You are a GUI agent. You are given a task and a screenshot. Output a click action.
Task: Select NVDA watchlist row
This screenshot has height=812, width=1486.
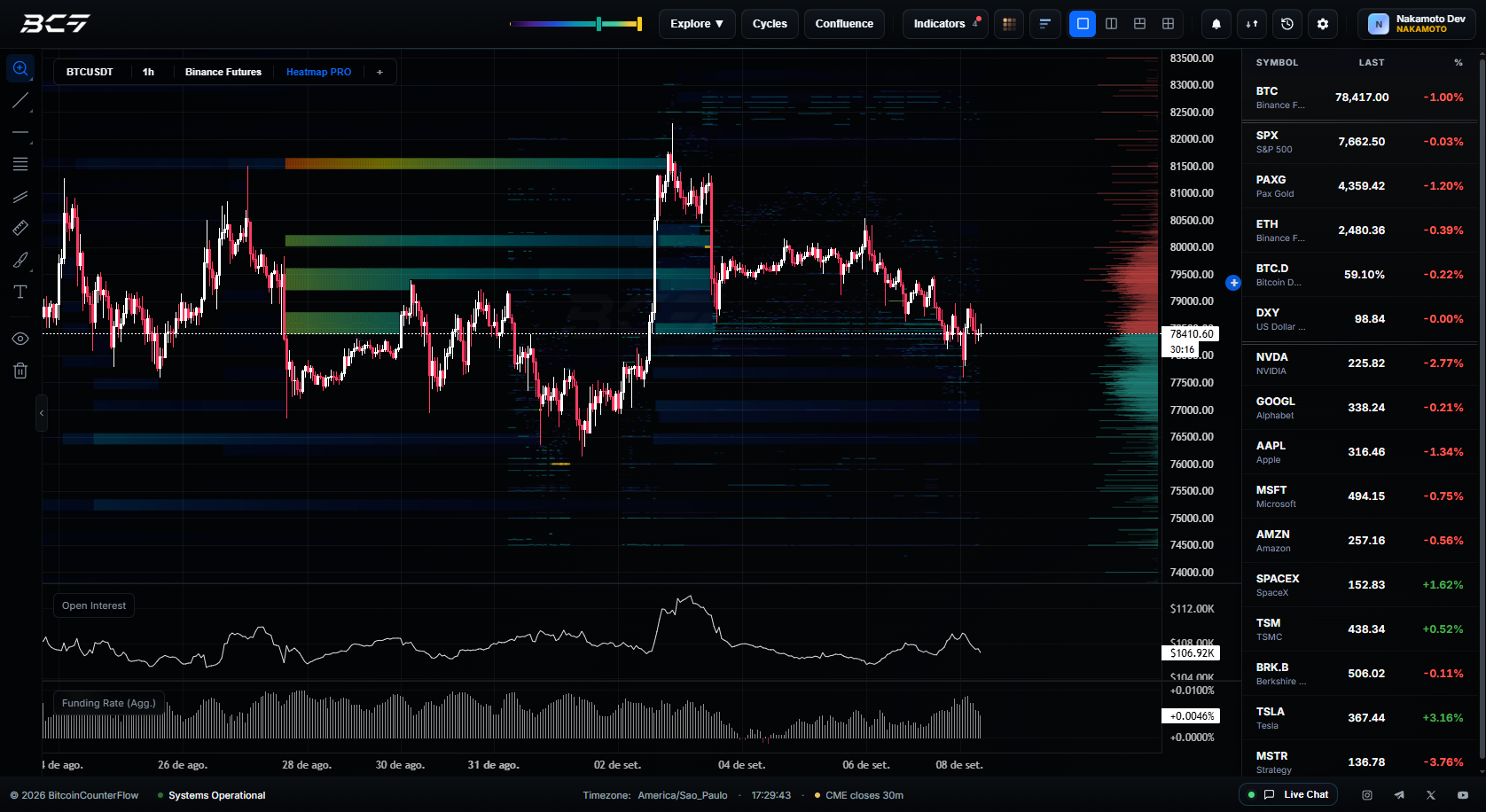pyautogui.click(x=1360, y=363)
